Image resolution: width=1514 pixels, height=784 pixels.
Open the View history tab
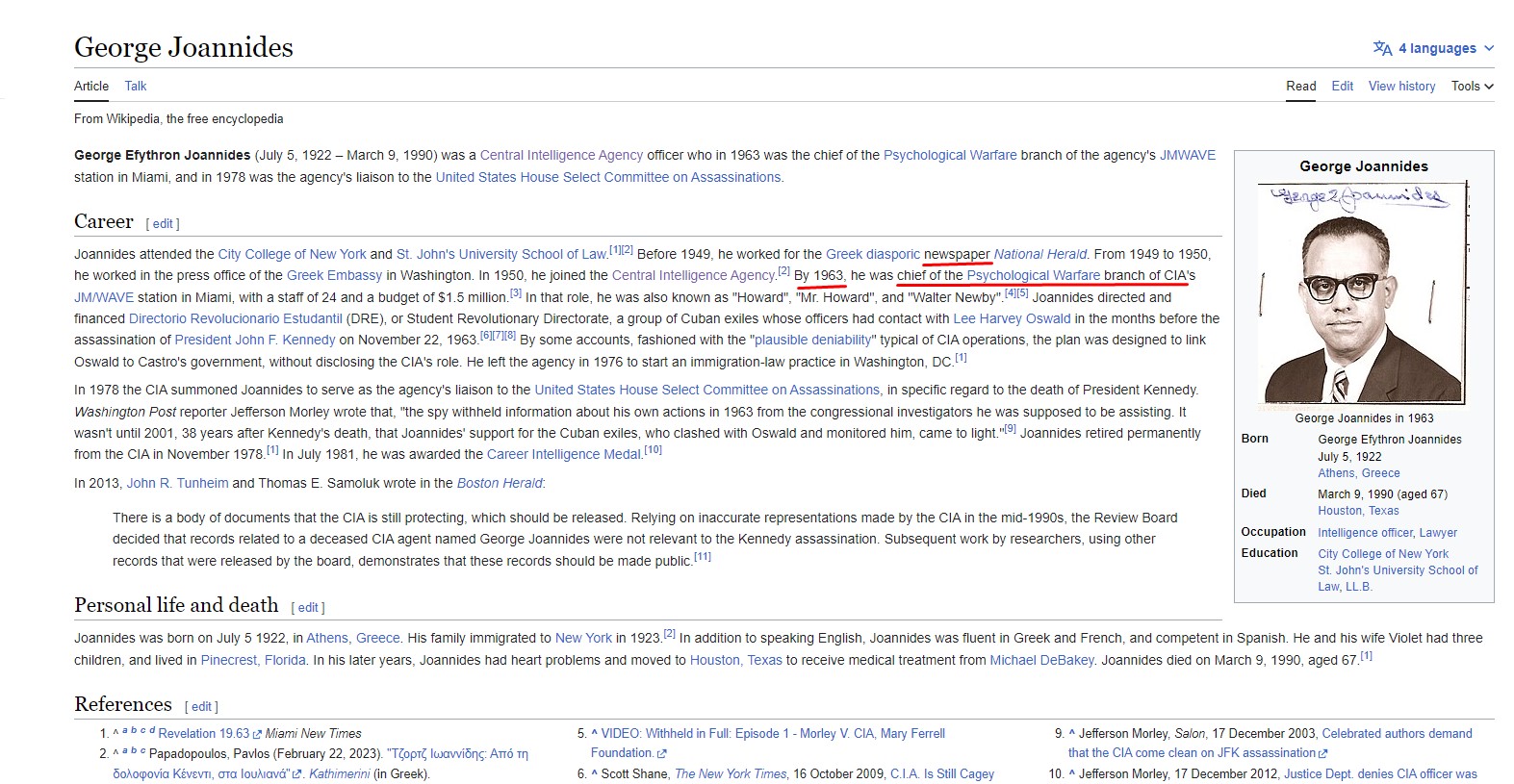[x=1401, y=86]
